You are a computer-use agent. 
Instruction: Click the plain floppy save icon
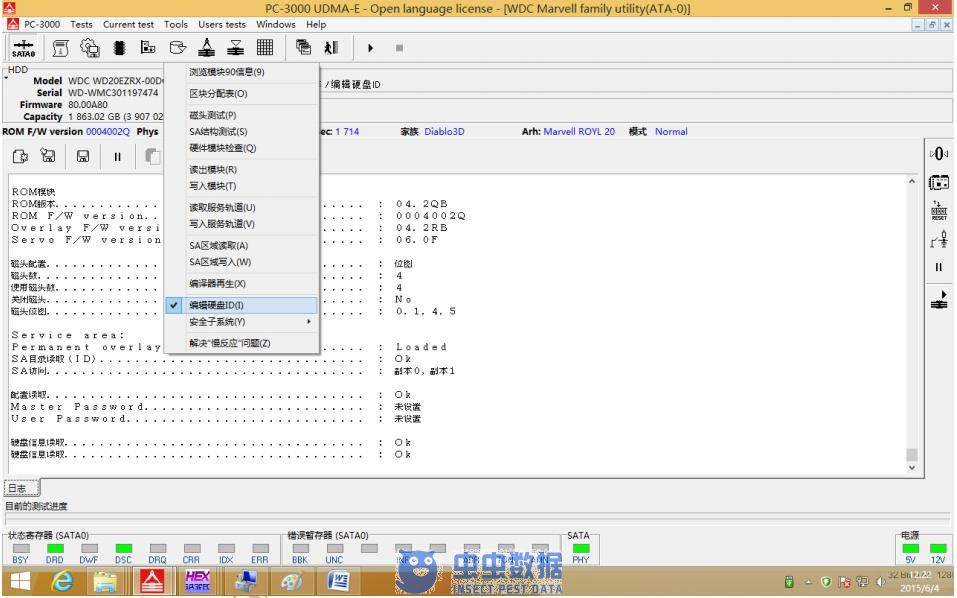click(83, 156)
